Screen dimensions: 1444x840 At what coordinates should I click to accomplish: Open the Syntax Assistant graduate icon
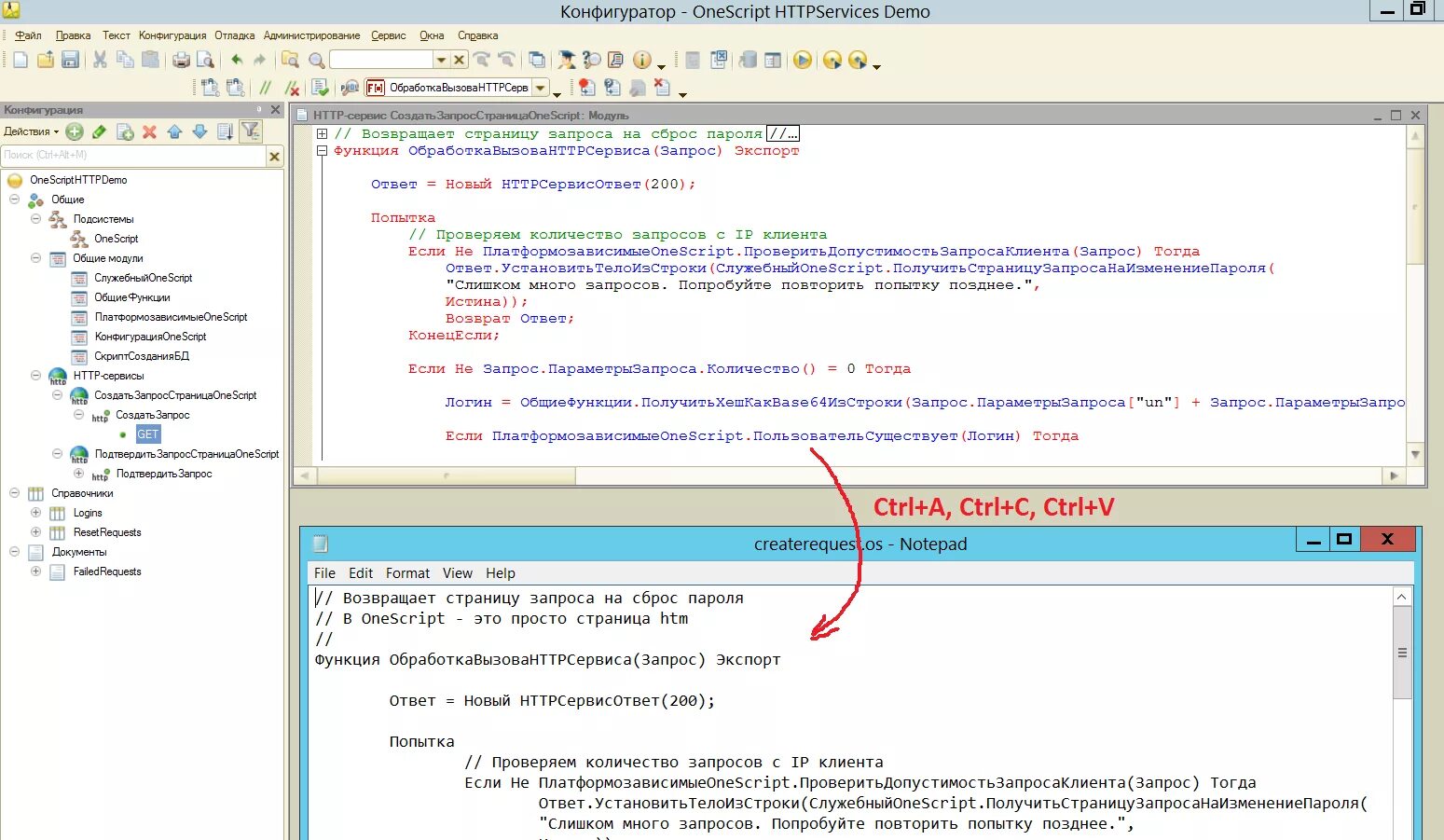(567, 60)
